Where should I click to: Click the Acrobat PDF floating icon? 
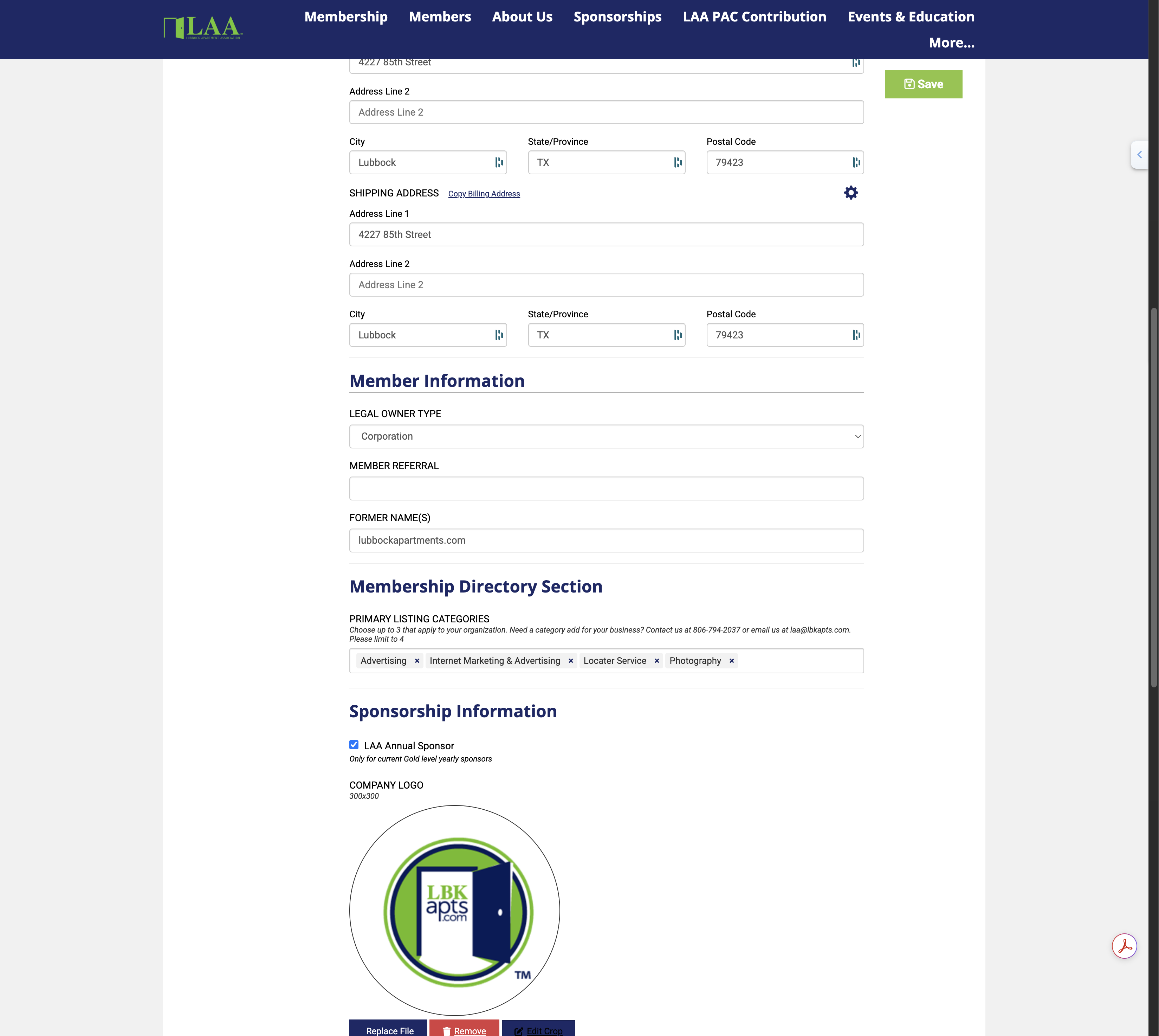(x=1124, y=946)
